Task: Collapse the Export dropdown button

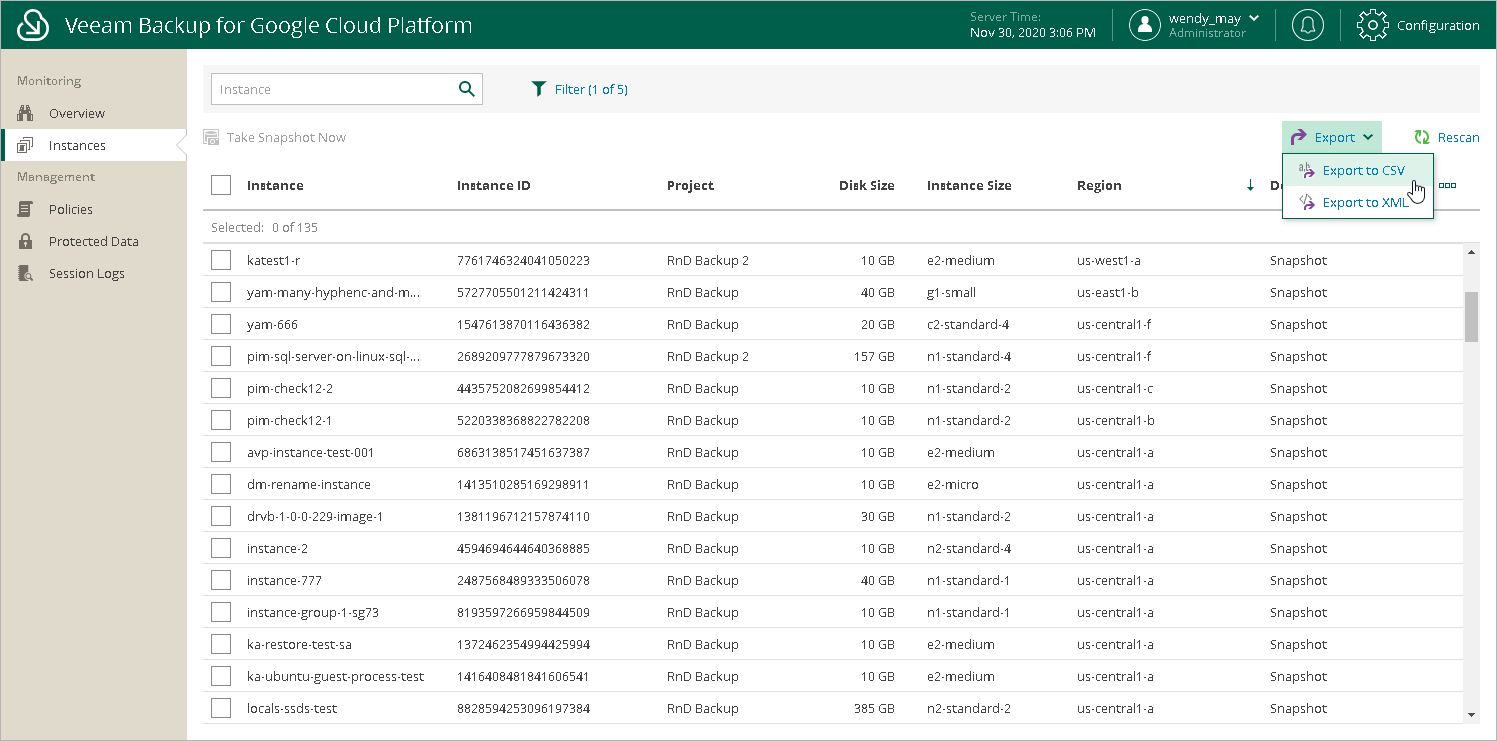Action: coord(1332,137)
